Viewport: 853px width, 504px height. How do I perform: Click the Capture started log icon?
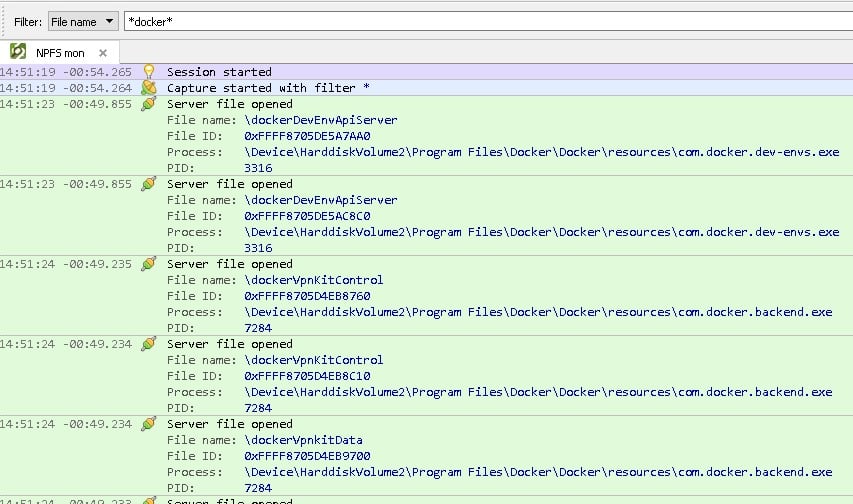149,88
